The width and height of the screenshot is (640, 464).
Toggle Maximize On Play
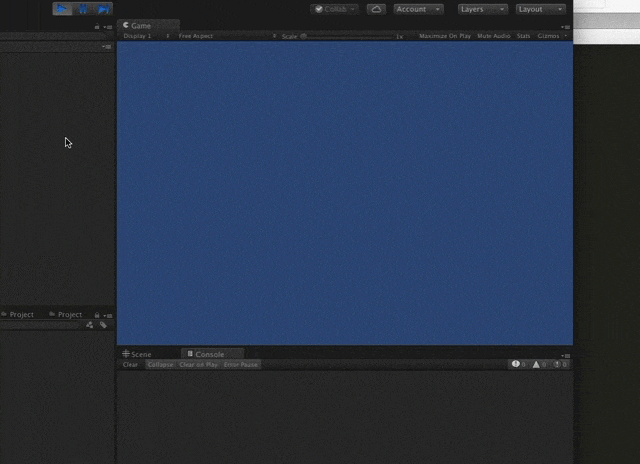[445, 36]
